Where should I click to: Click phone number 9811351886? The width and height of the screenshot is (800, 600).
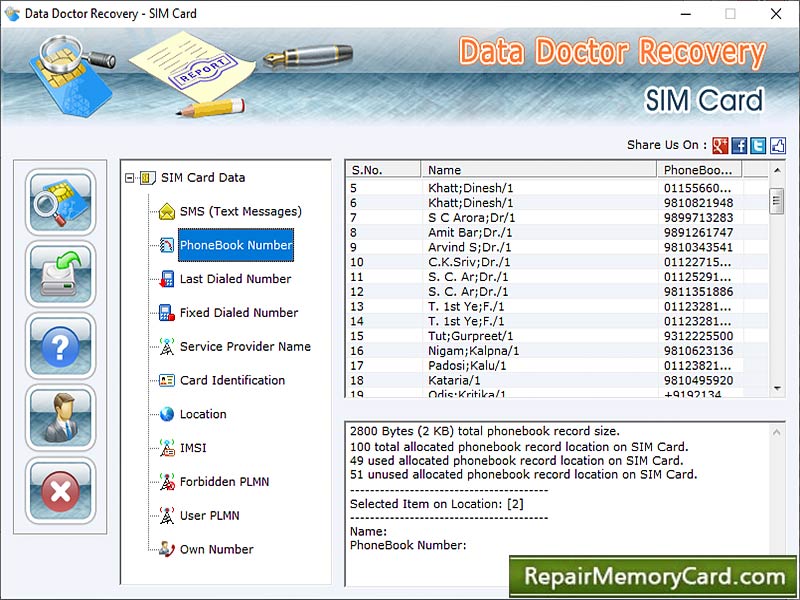[698, 292]
